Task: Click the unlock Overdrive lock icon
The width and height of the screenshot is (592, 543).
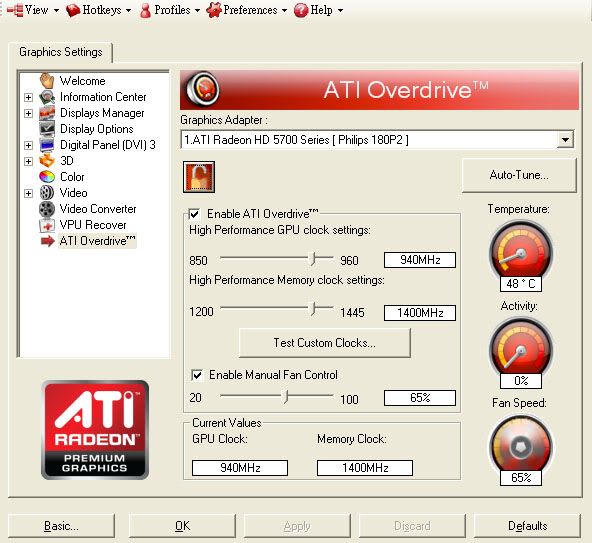Action: click(199, 177)
